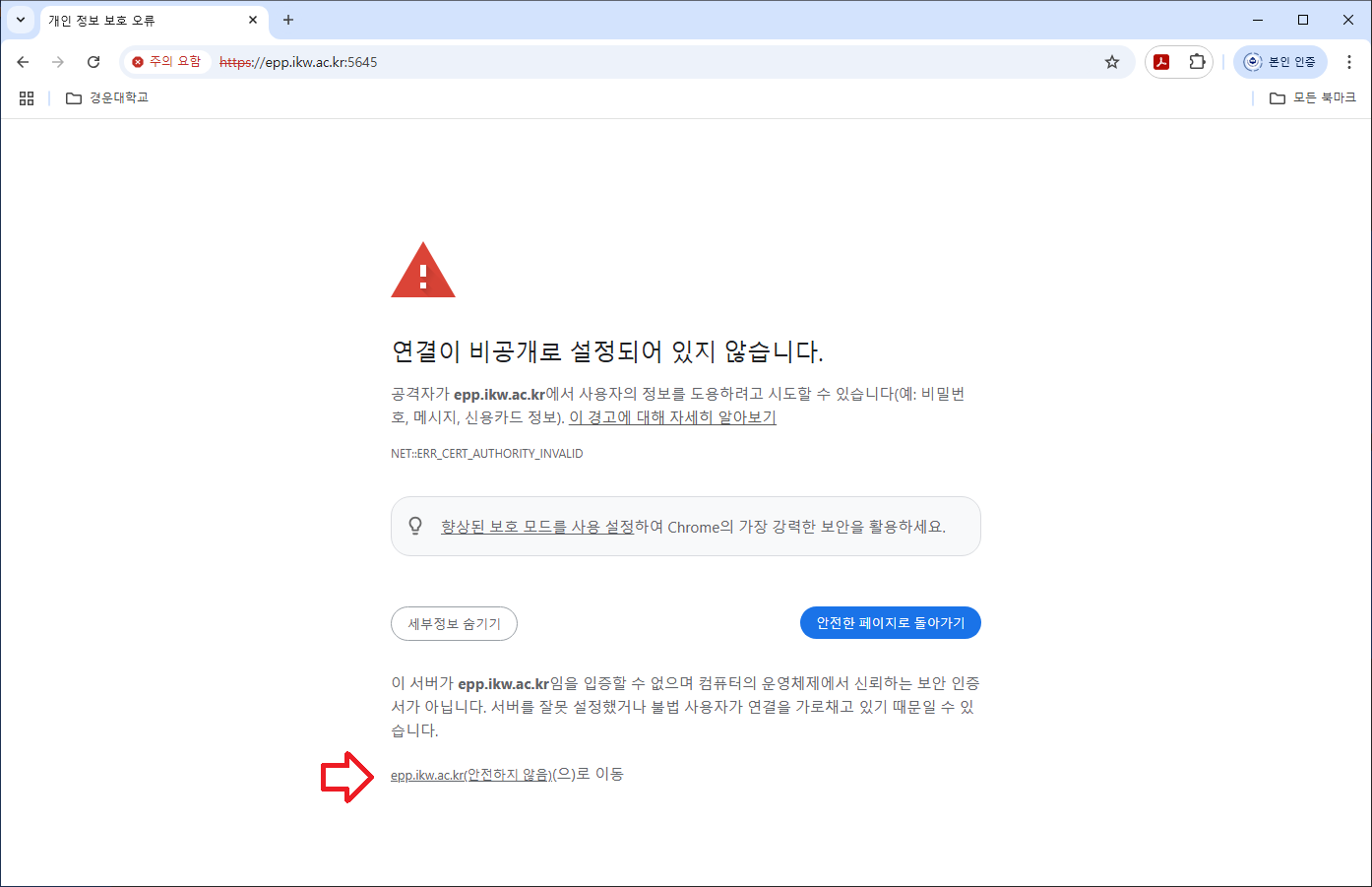Bookmark this page with star icon
Screen dimensions: 1372x887
(1112, 62)
